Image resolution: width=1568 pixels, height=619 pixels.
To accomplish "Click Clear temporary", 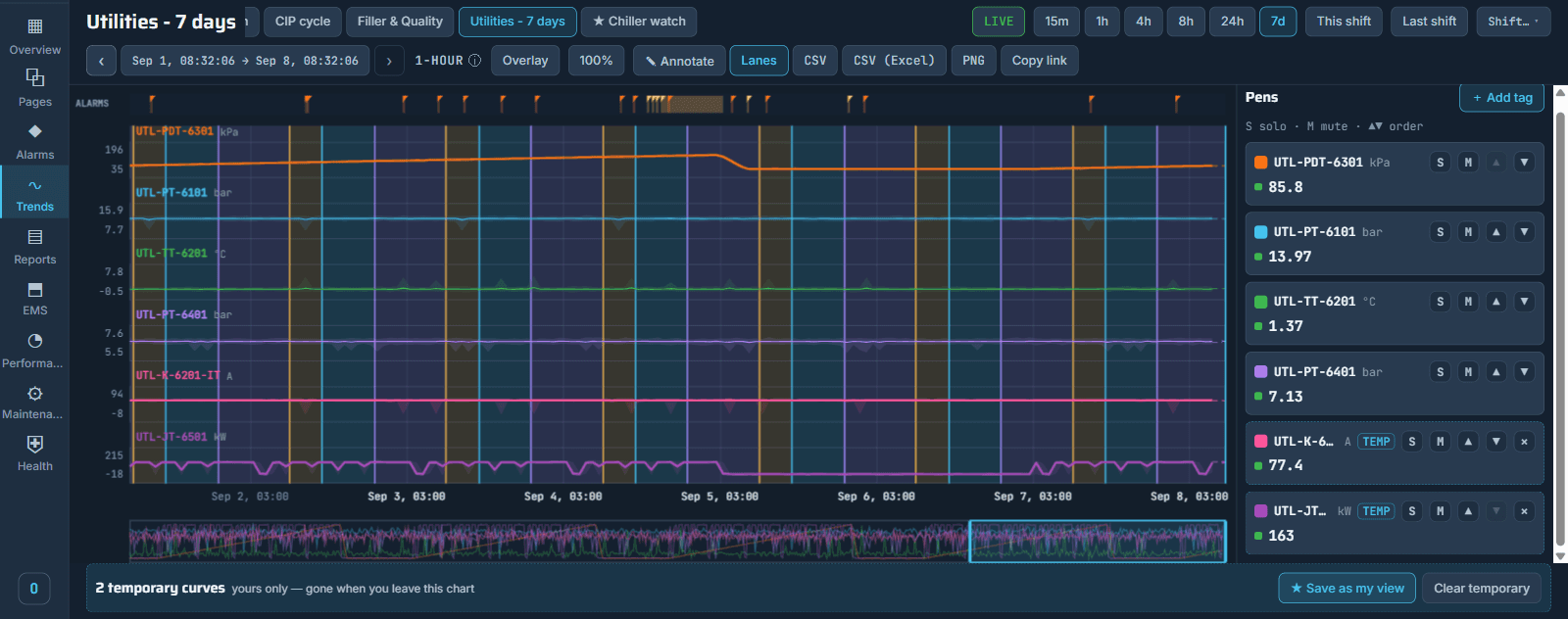I will [1481, 589].
